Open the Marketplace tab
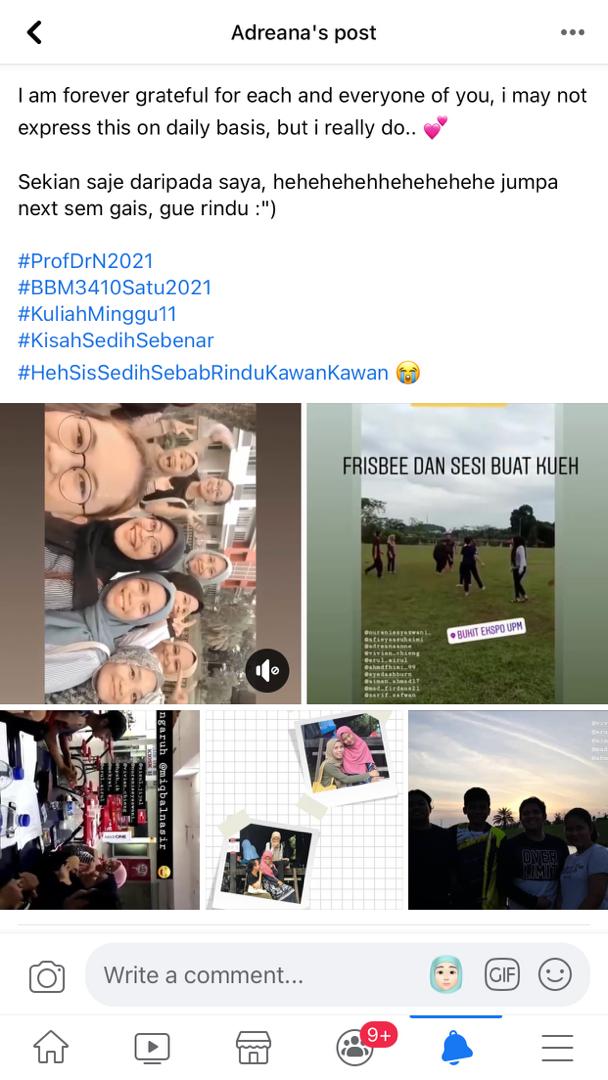The width and height of the screenshot is (608, 1080). tap(253, 1048)
